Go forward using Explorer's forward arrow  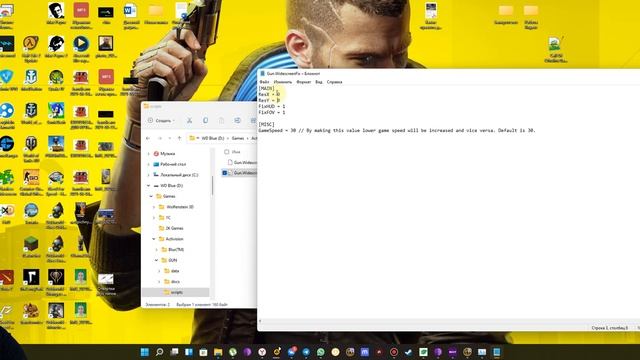tap(160, 138)
